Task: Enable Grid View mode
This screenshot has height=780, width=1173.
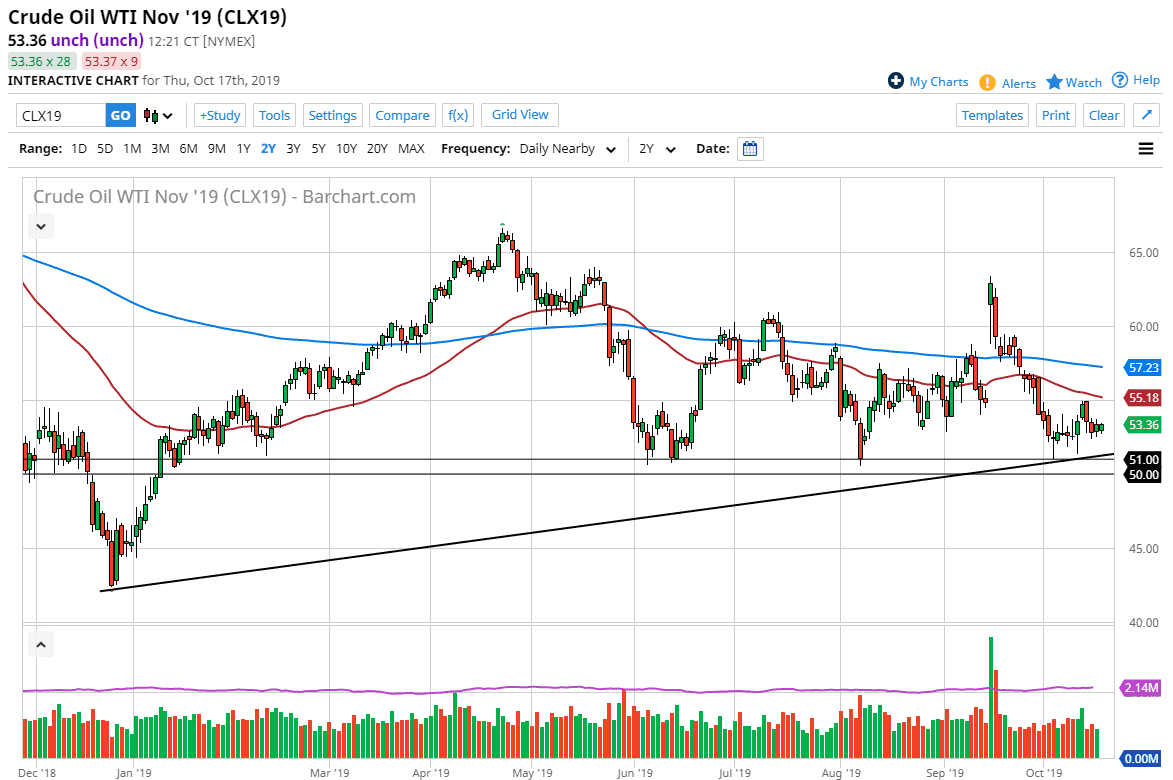Action: point(519,114)
